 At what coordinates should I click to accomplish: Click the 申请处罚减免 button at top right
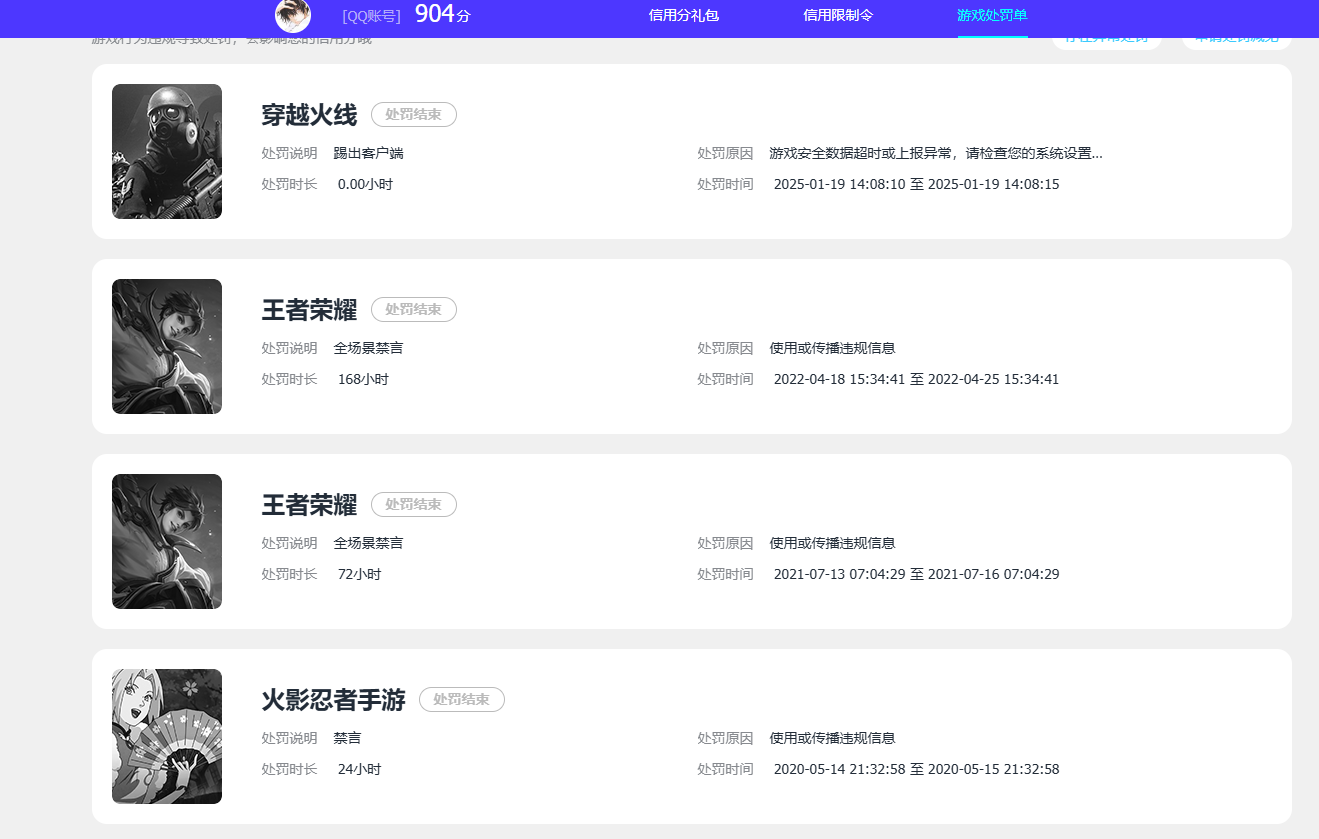click(x=1236, y=36)
